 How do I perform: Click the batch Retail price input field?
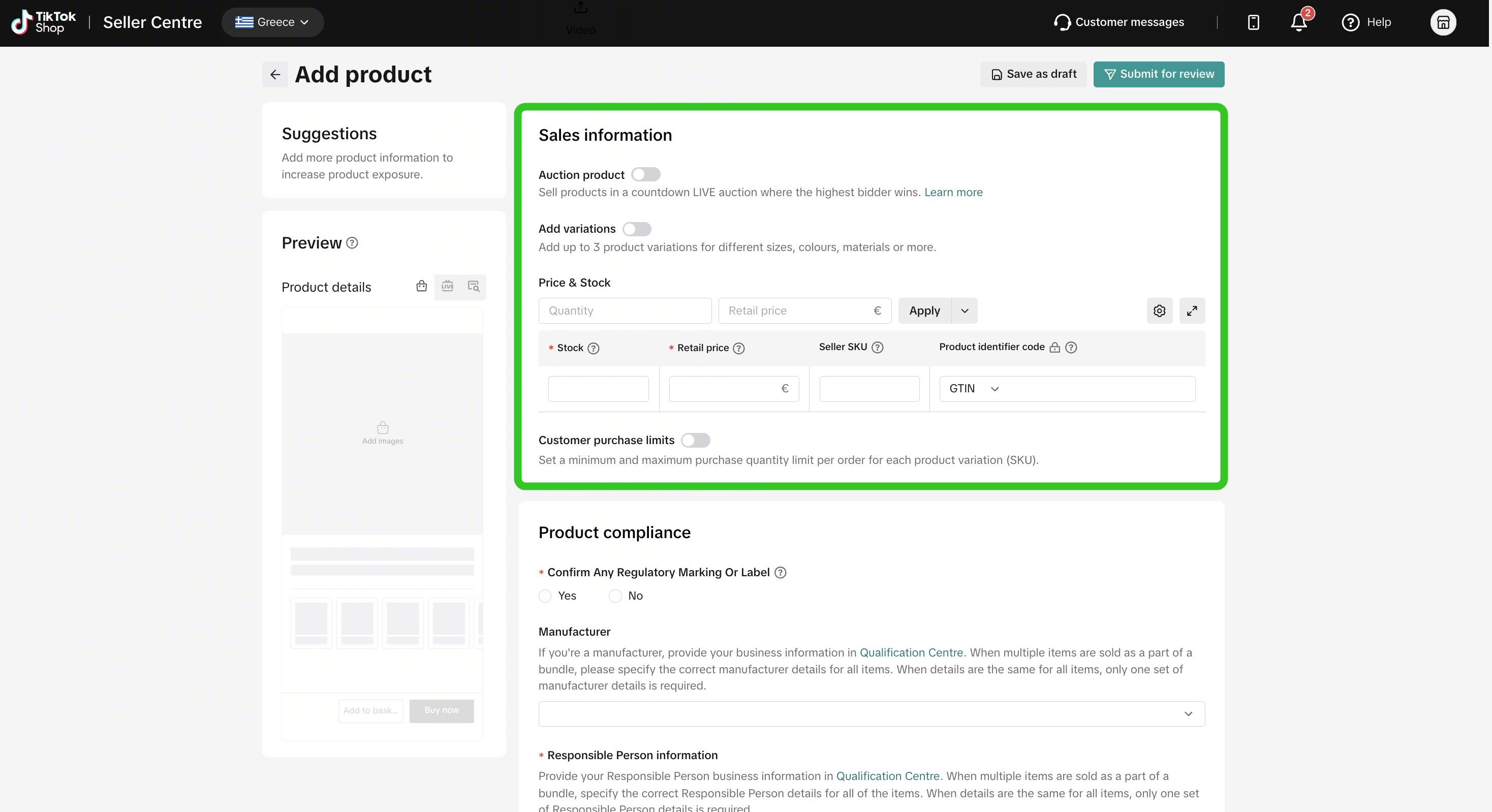(x=804, y=311)
